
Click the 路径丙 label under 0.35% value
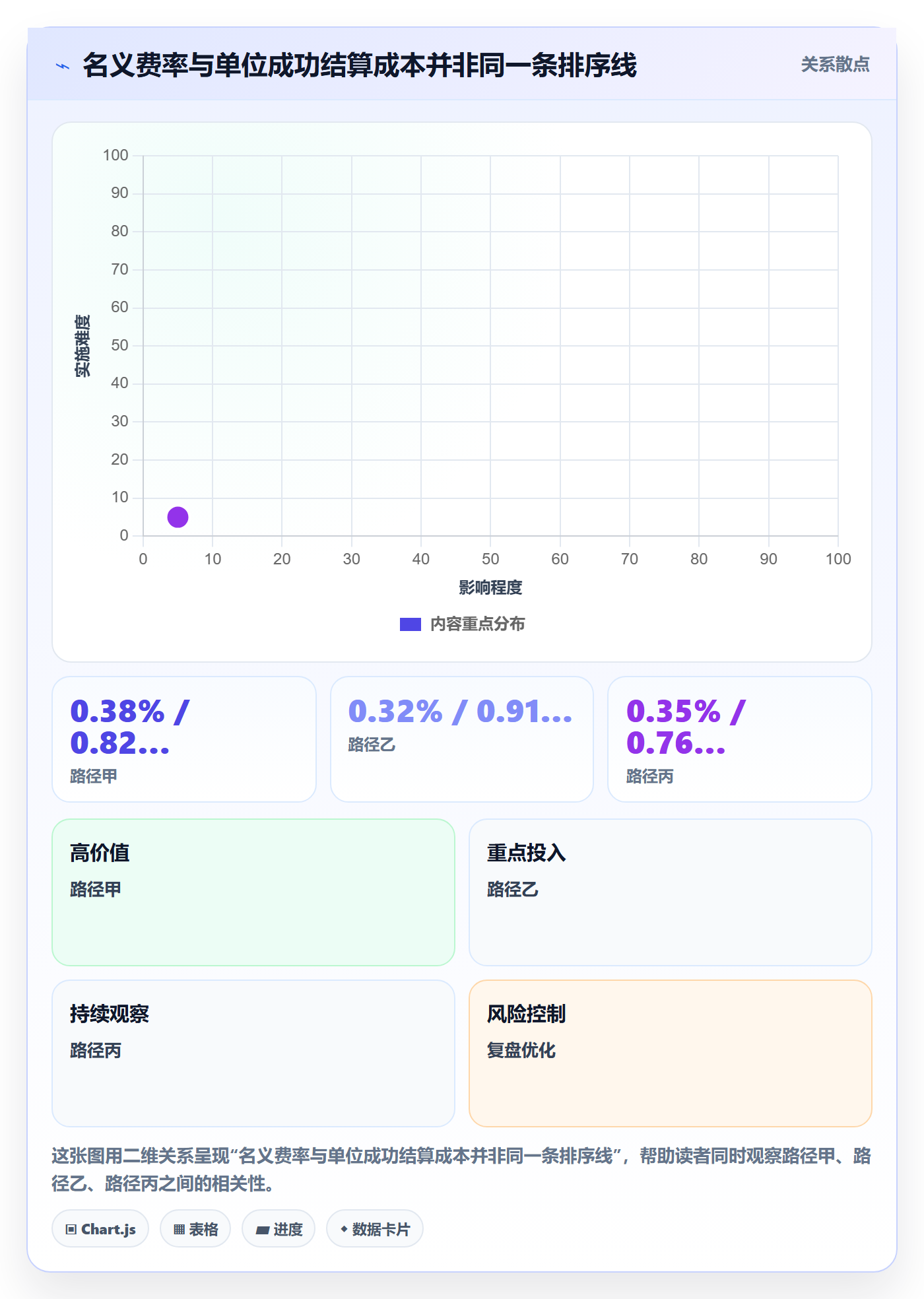click(650, 776)
